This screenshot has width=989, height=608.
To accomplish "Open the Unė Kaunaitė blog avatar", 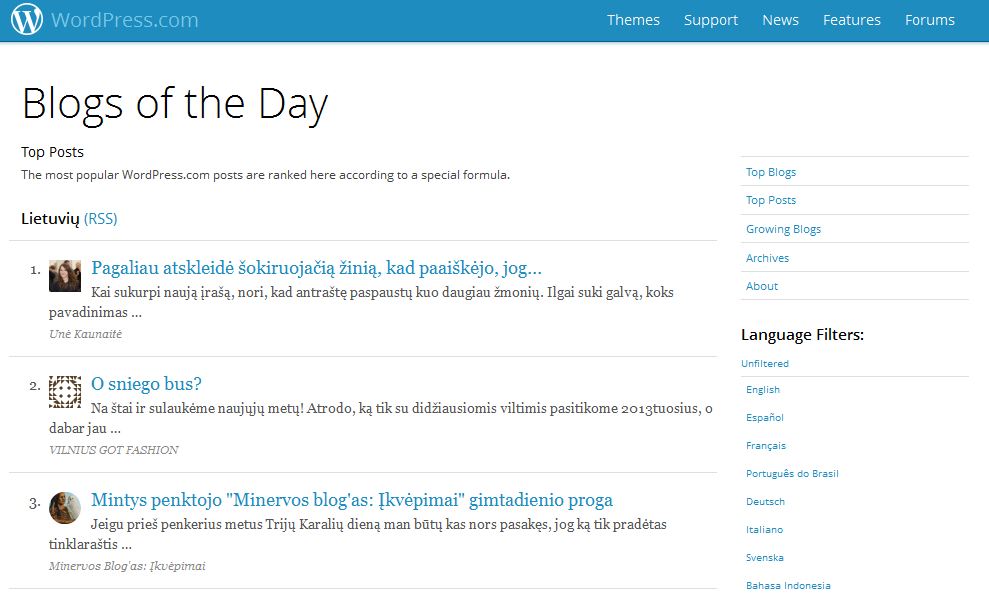I will pos(64,276).
